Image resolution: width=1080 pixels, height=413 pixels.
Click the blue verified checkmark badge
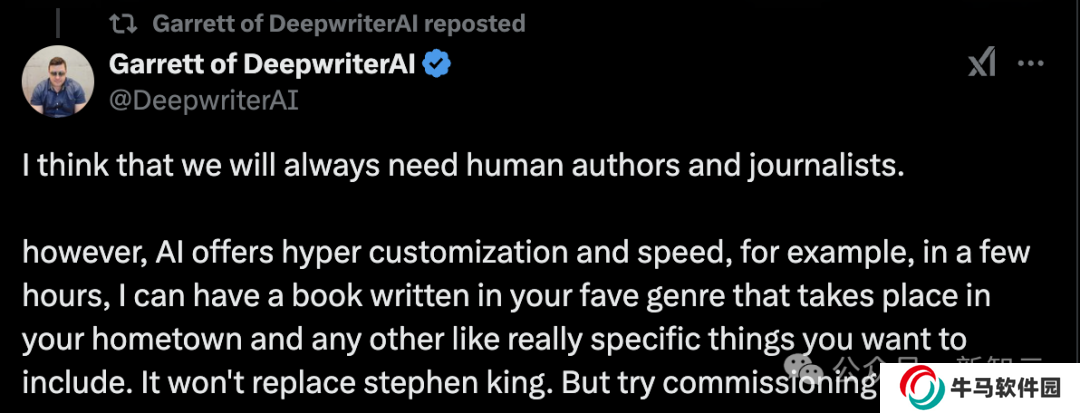tap(437, 65)
